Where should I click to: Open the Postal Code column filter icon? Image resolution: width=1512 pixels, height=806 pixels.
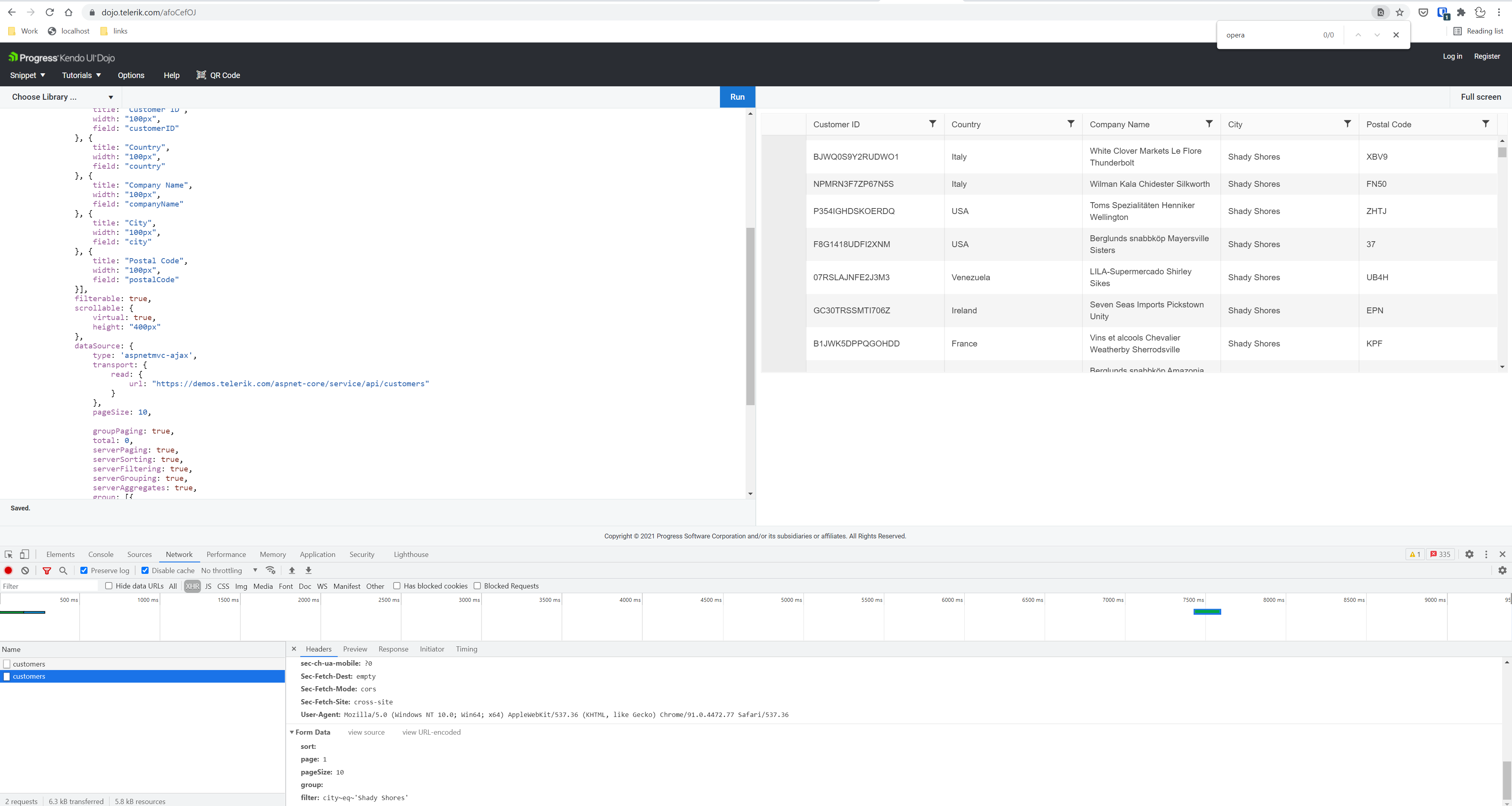pos(1485,124)
